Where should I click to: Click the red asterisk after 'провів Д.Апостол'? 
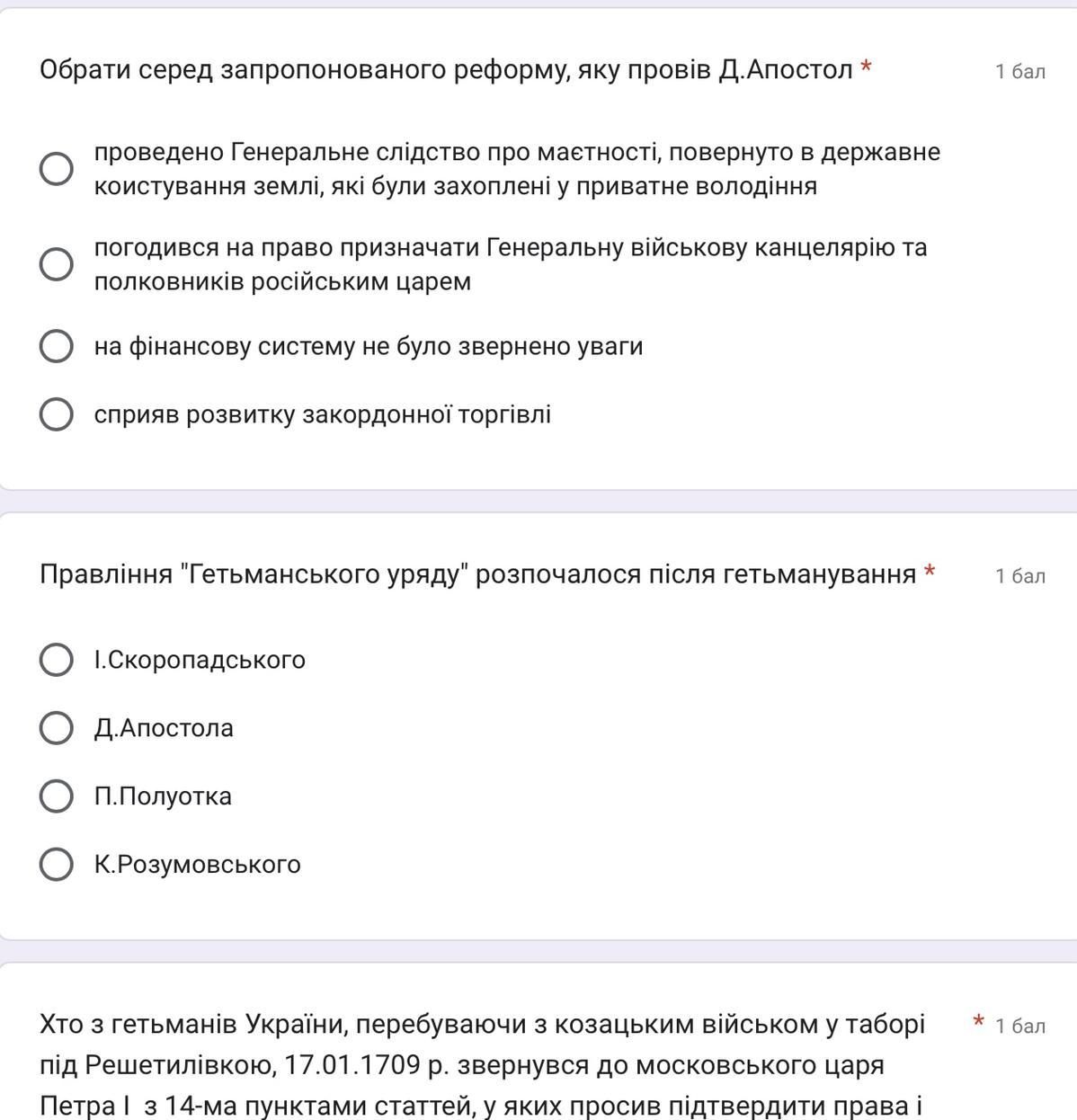click(866, 67)
